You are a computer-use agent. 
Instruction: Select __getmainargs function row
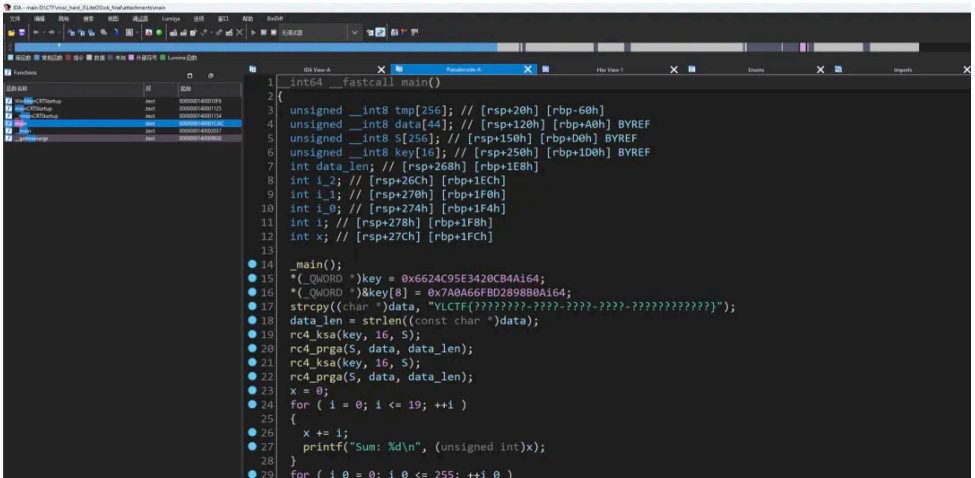coord(122,138)
